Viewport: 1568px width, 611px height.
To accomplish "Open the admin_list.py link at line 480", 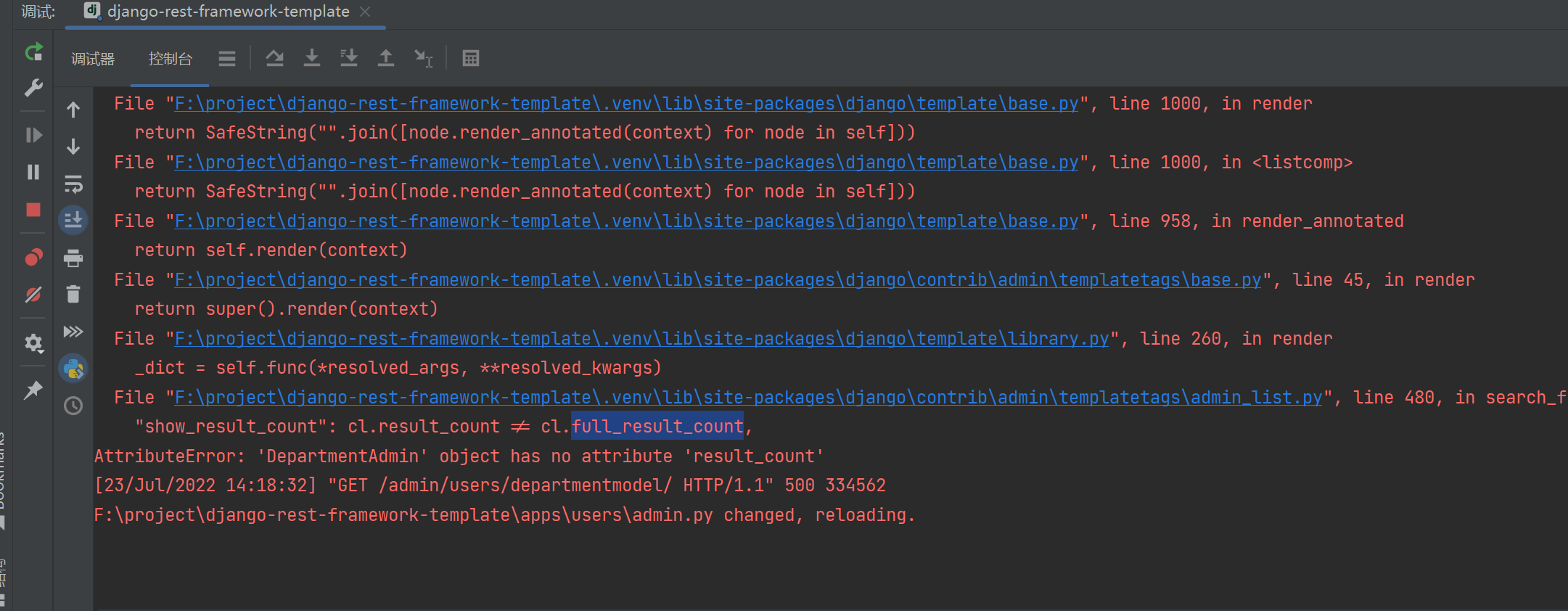I will tap(749, 398).
